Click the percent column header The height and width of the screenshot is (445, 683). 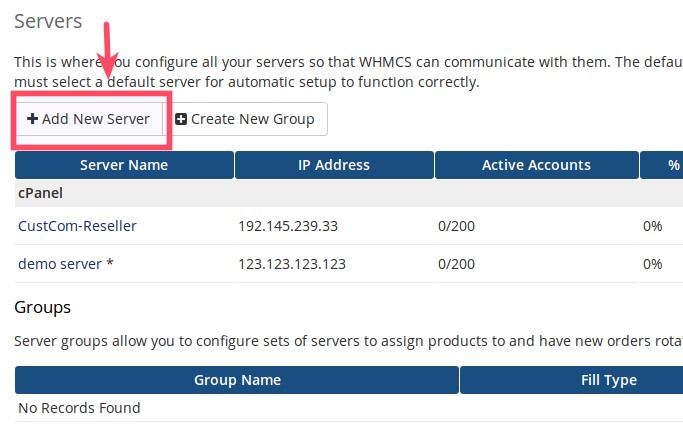pos(673,165)
